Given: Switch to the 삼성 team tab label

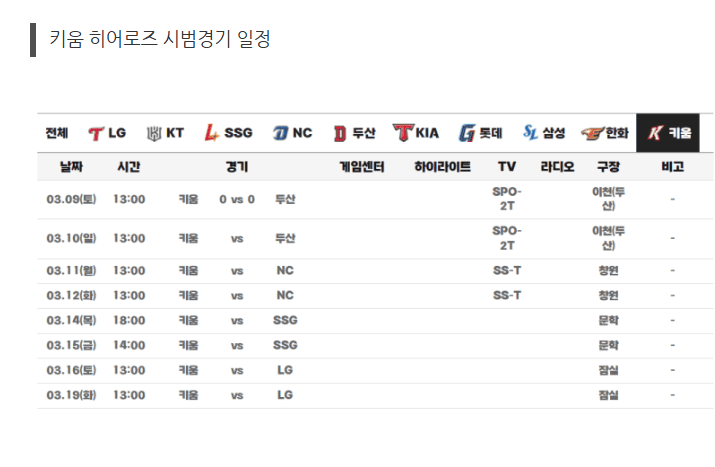Looking at the screenshot, I should 554,133.
